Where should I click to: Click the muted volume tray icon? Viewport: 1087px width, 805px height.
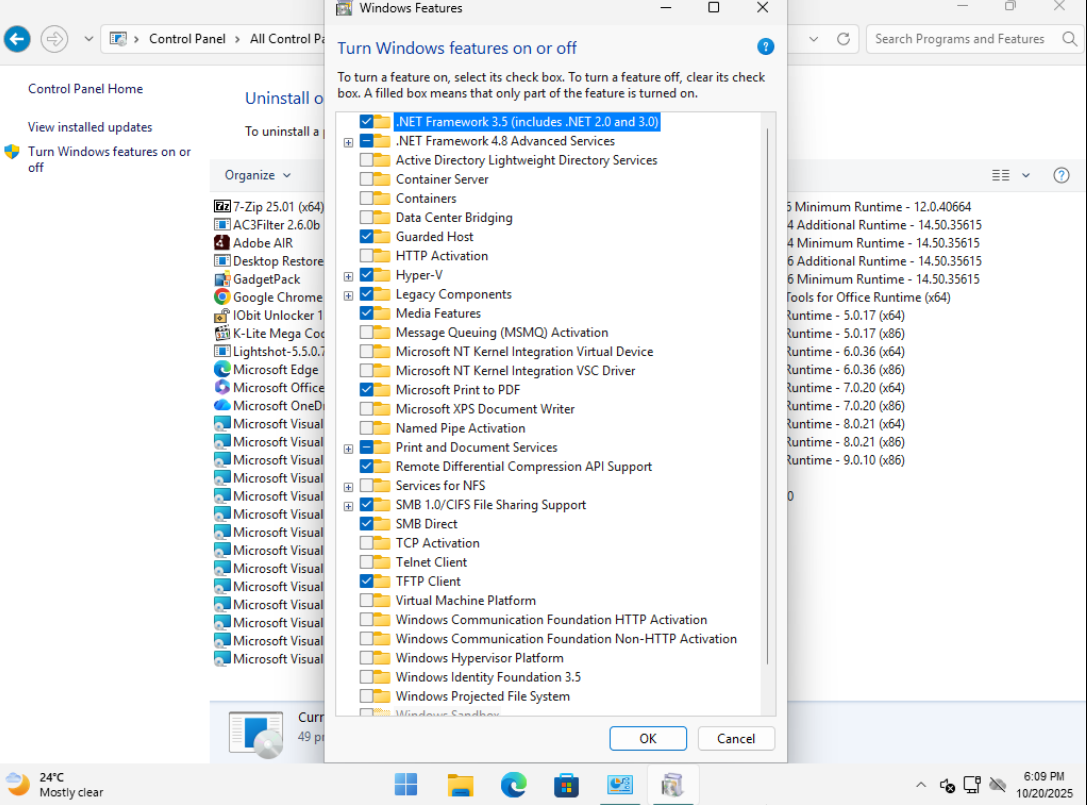[947, 785]
